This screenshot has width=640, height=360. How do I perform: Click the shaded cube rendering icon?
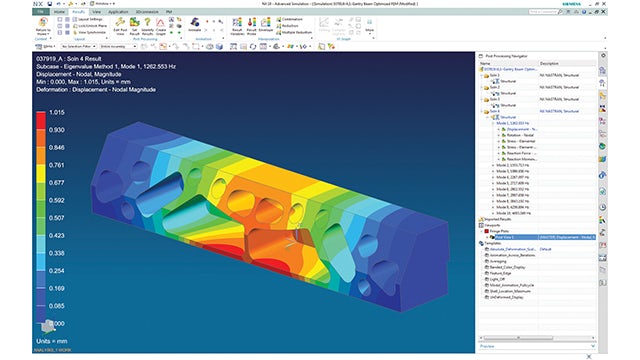click(x=219, y=47)
